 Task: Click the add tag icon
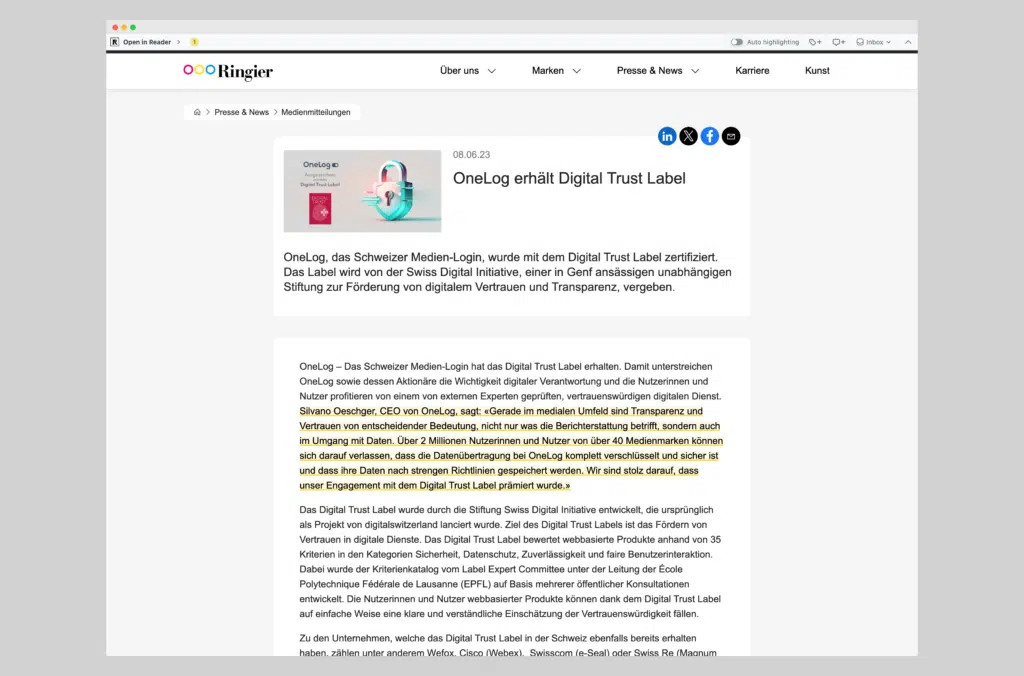click(815, 42)
